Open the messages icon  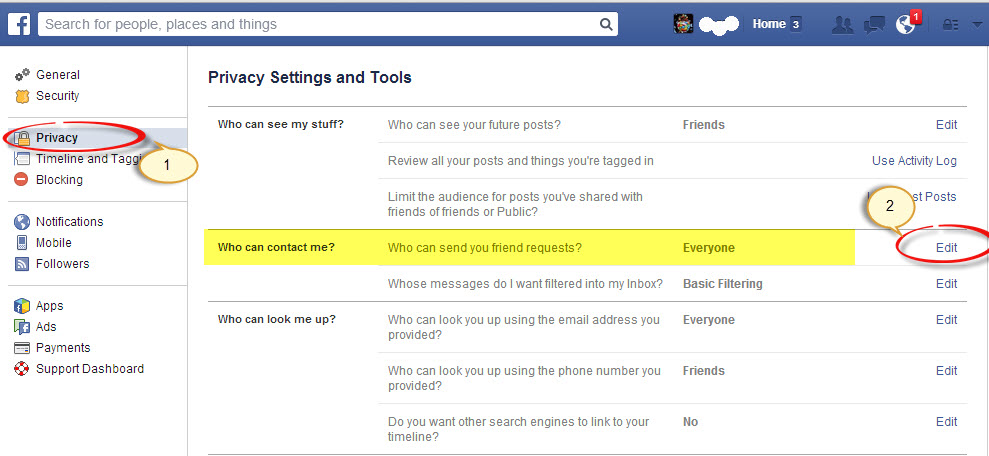(x=874, y=25)
